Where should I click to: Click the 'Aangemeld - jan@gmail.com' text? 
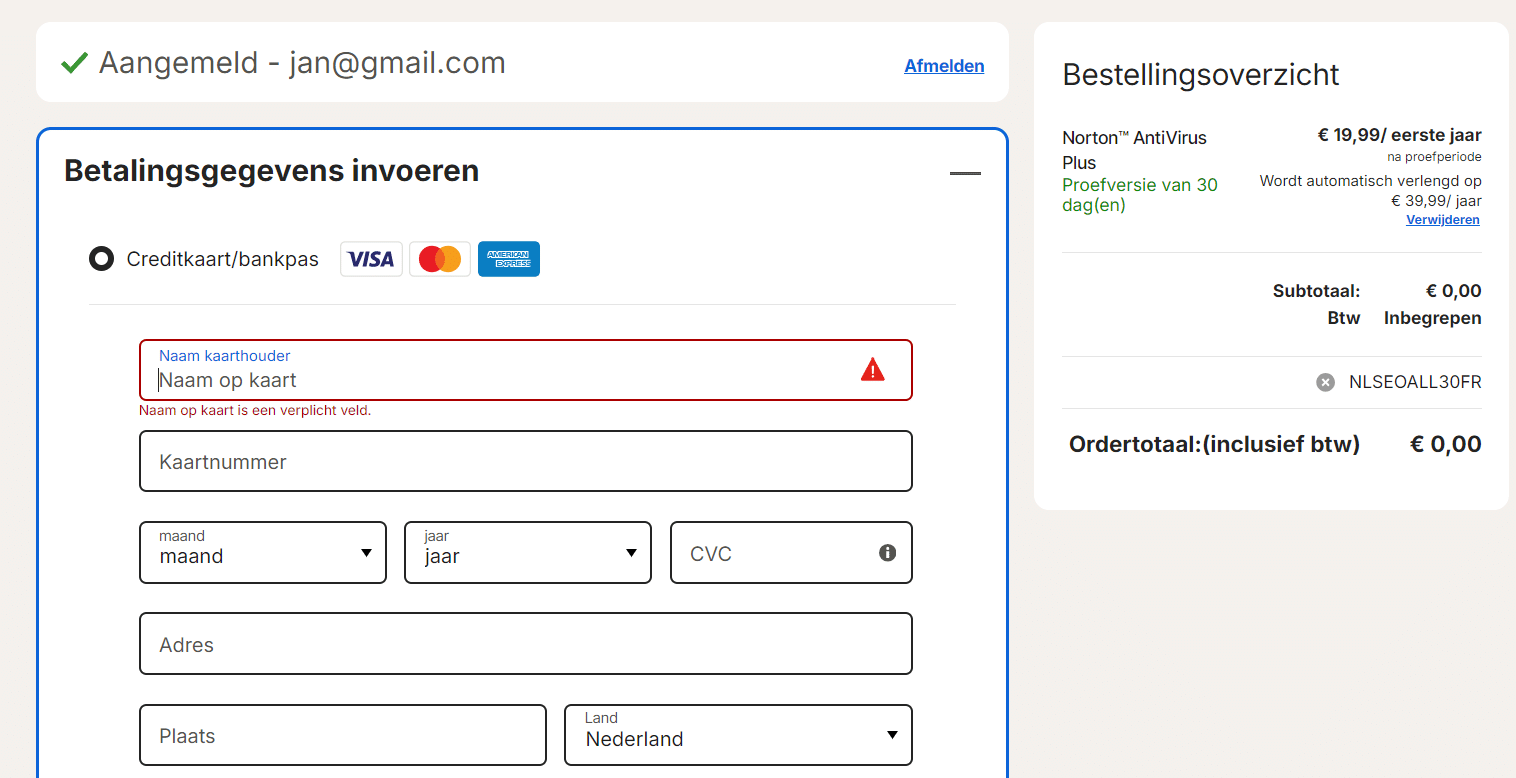point(302,63)
